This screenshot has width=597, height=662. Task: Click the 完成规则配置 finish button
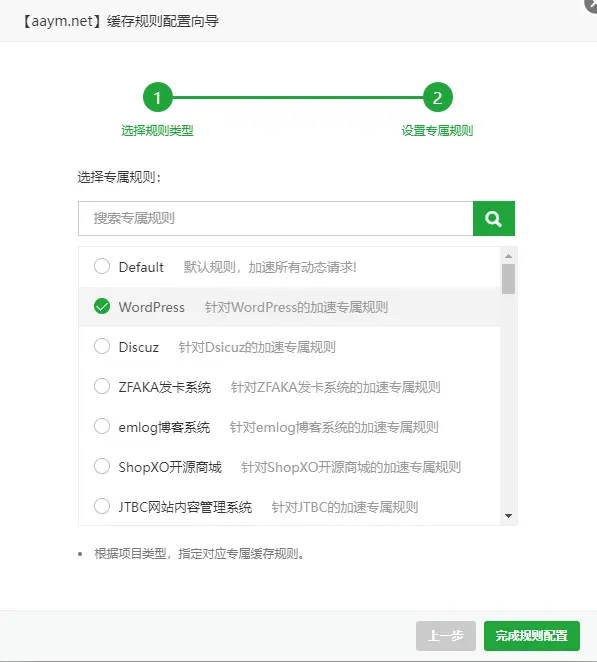[x=532, y=635]
